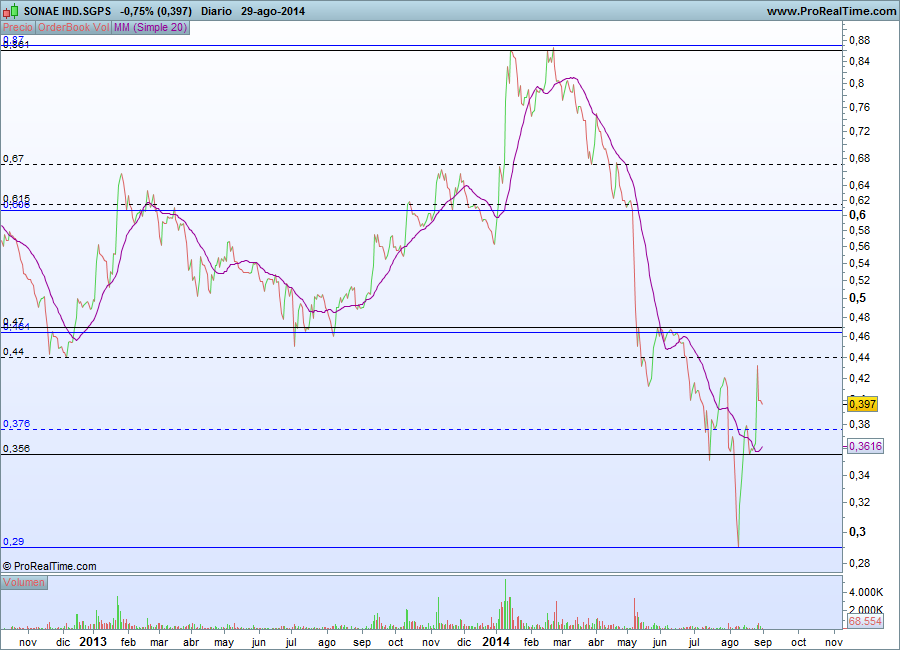Click the 4.000K value on volume scale

[x=866, y=592]
